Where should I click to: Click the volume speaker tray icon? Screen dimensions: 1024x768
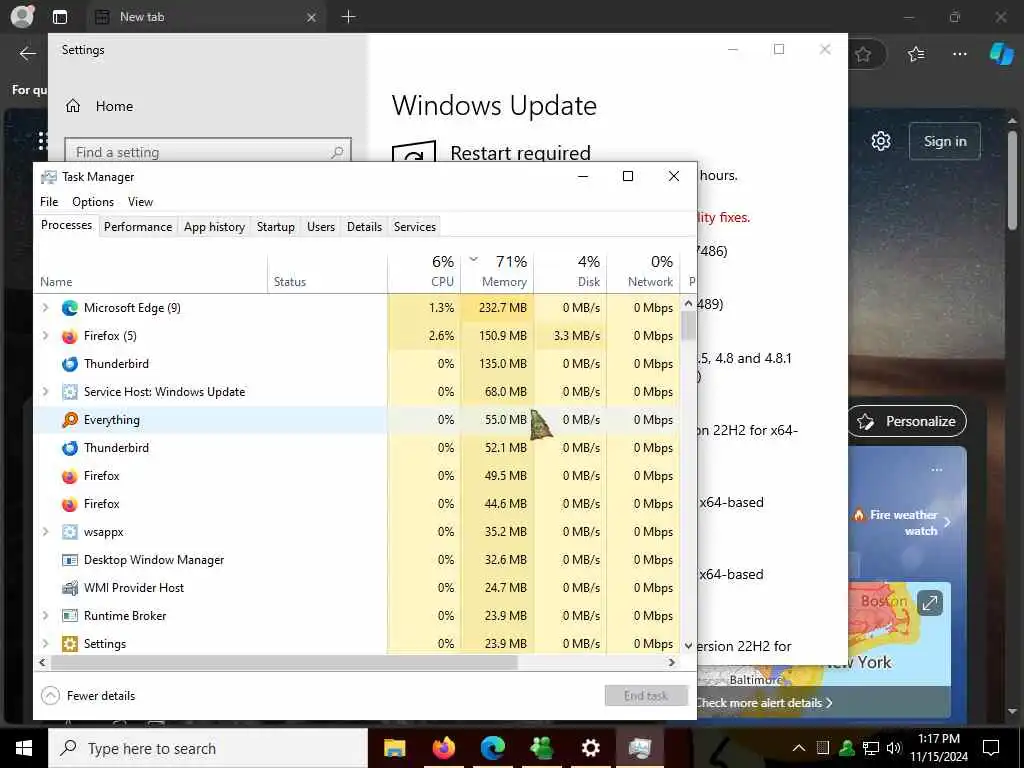click(894, 748)
